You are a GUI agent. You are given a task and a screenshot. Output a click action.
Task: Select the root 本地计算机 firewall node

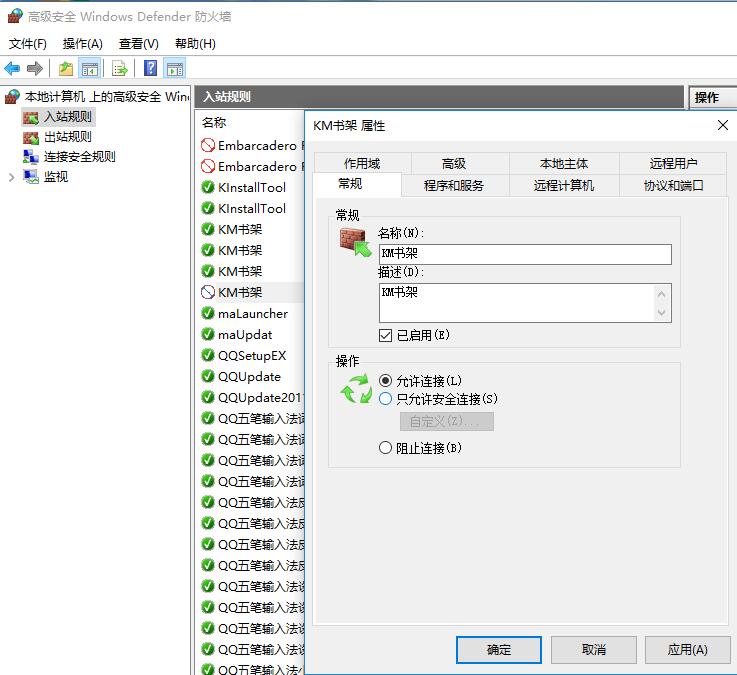tap(97, 96)
